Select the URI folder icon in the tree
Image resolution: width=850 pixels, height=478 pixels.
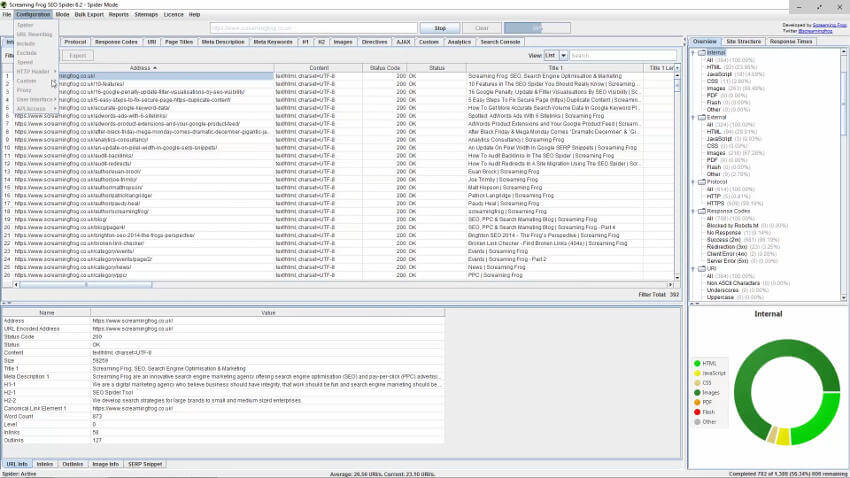tap(701, 269)
